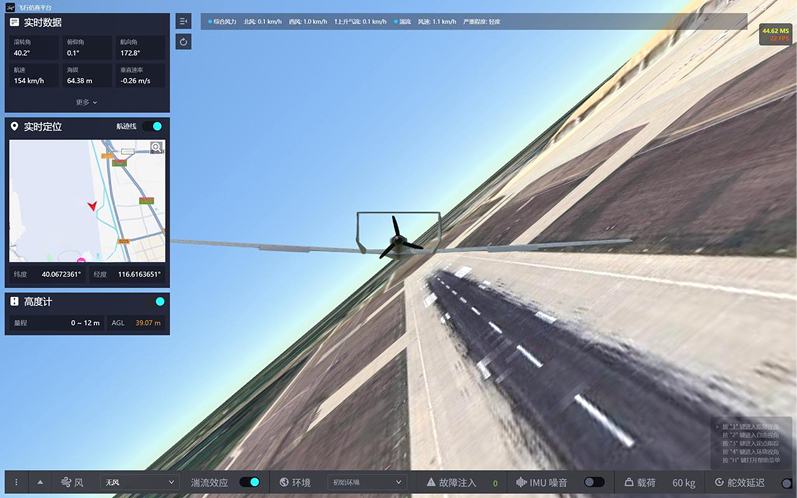Collapse the bottom toolbar with the up-arrow
The height and width of the screenshot is (498, 797).
pos(40,482)
